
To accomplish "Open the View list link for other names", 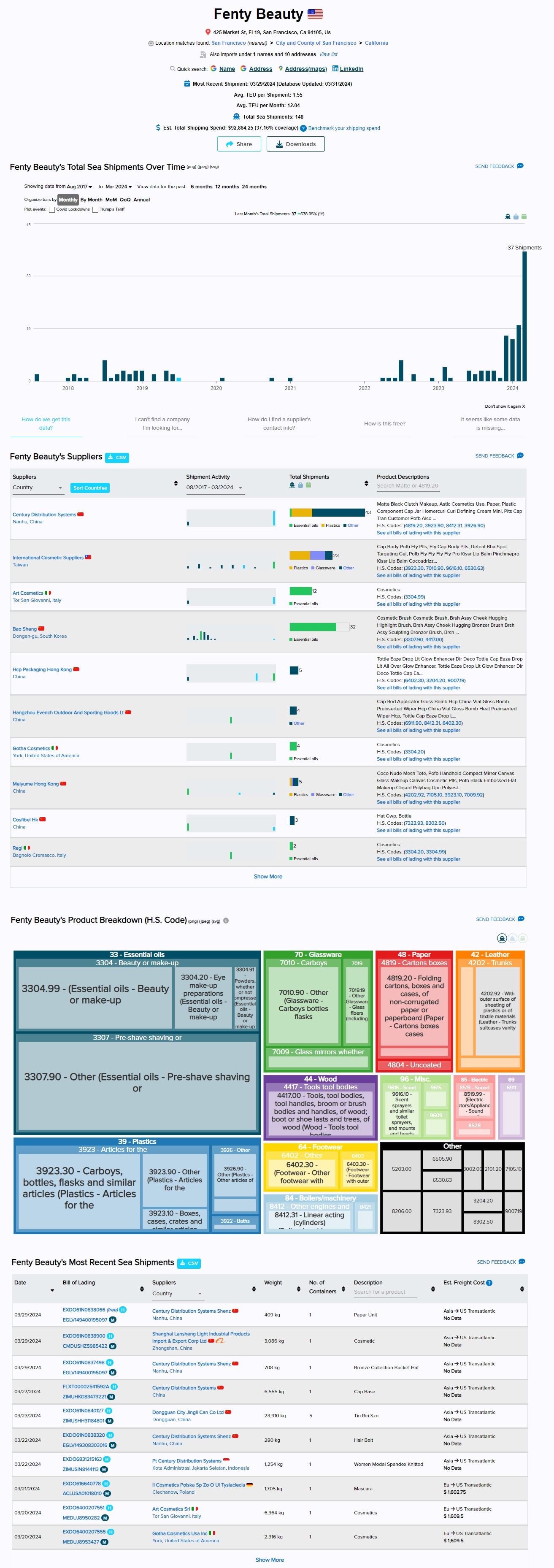I will (328, 55).
